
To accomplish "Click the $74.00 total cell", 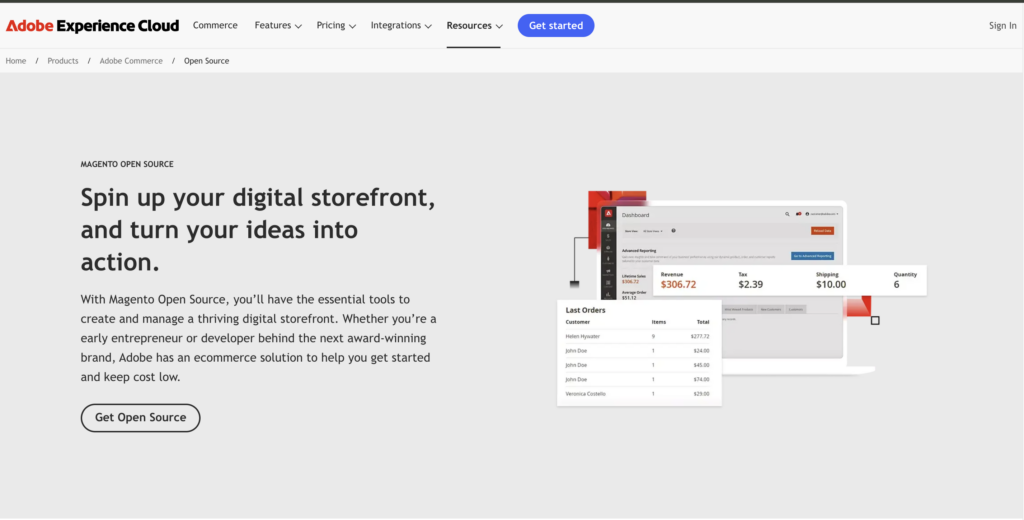I will coord(701,380).
